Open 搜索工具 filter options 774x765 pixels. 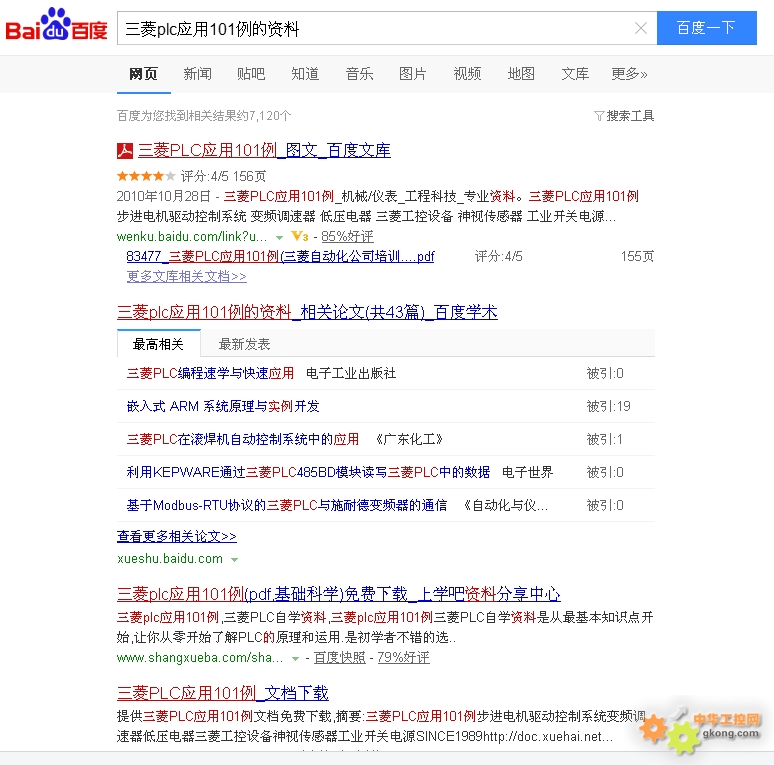pos(624,116)
